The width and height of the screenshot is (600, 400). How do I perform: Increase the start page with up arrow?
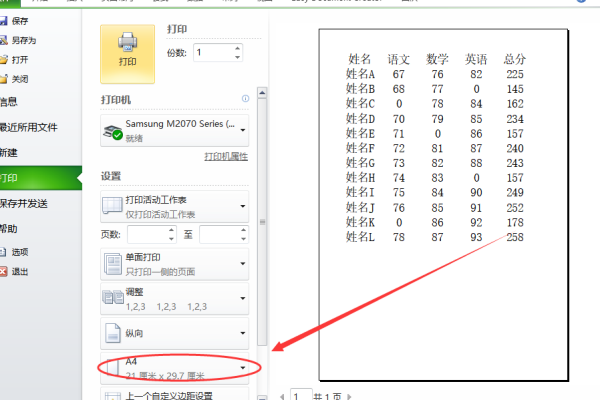point(171,230)
